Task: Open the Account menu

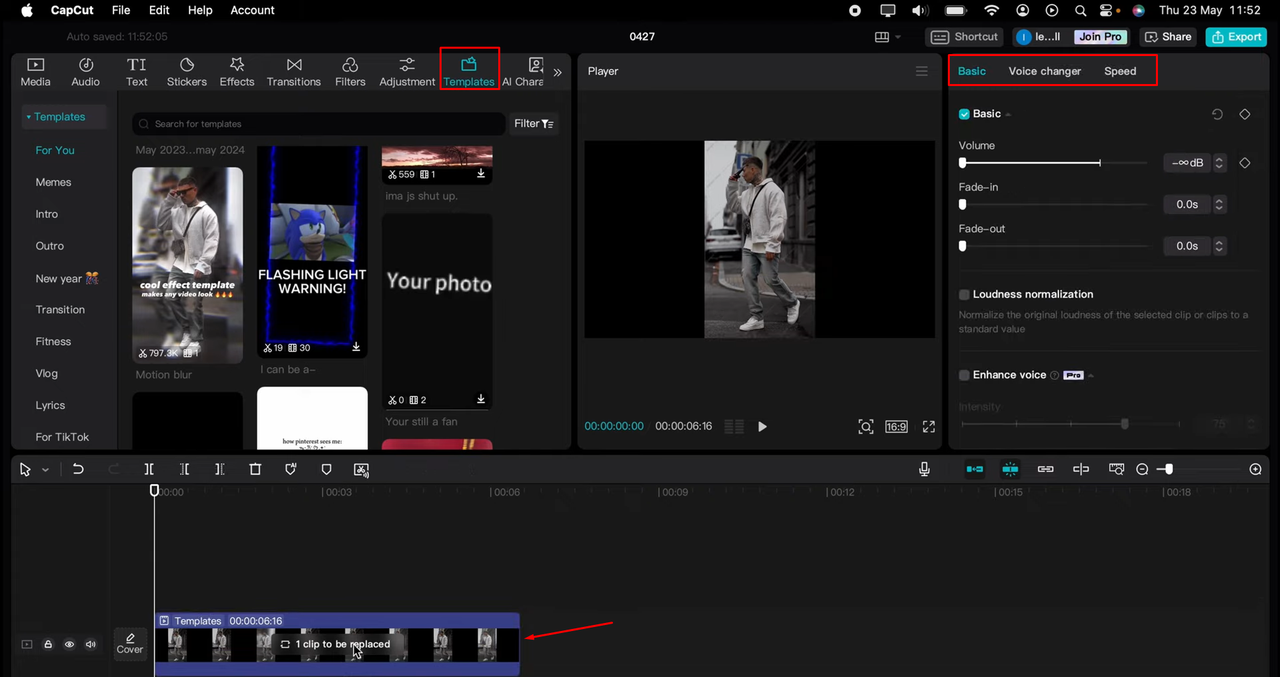Action: pos(252,10)
